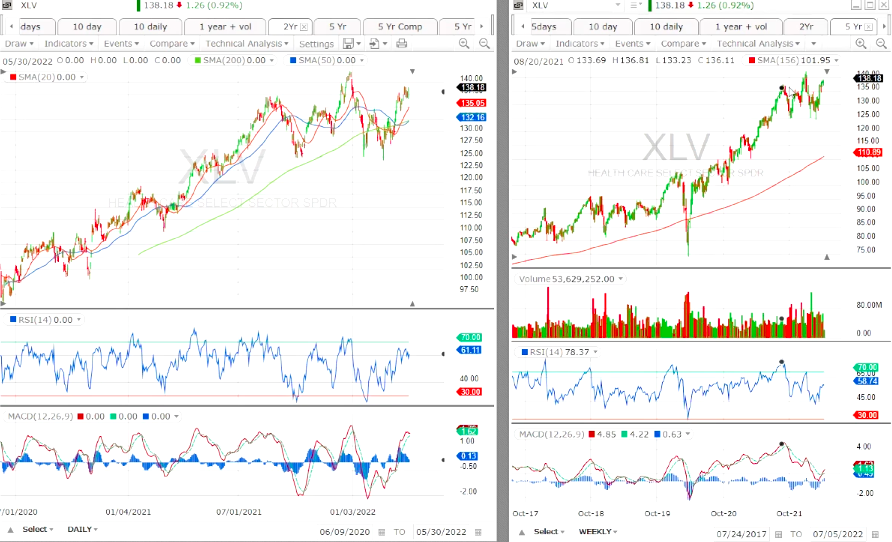Open the DAILY frequency dropdown
Viewport: 892px width, 542px height.
pyautogui.click(x=82, y=529)
